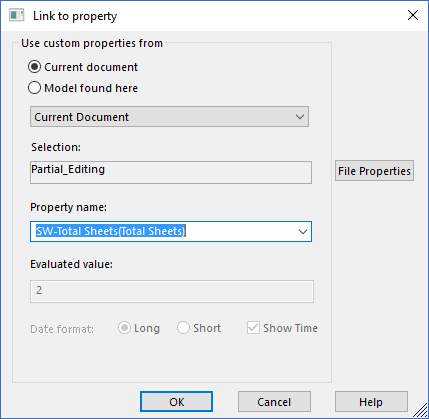Confirm with the OK button
The height and width of the screenshot is (419, 429).
point(176,402)
